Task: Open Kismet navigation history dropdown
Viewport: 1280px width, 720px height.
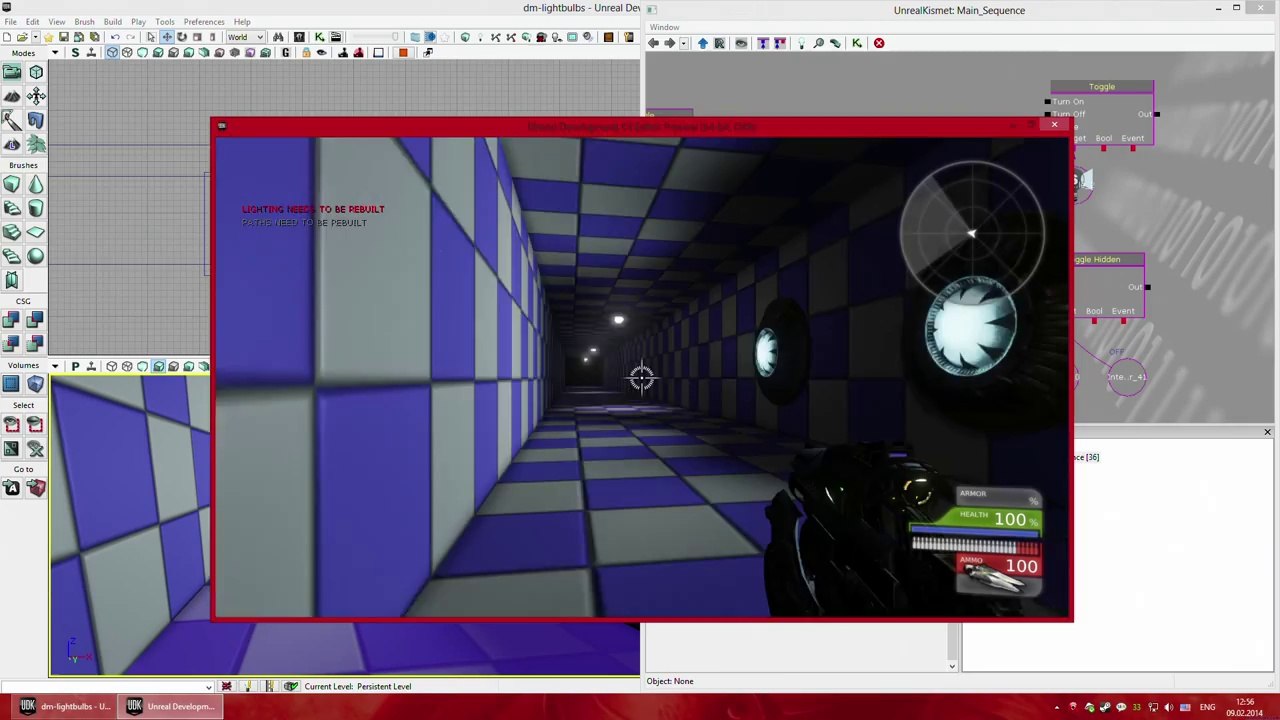Action: click(685, 43)
